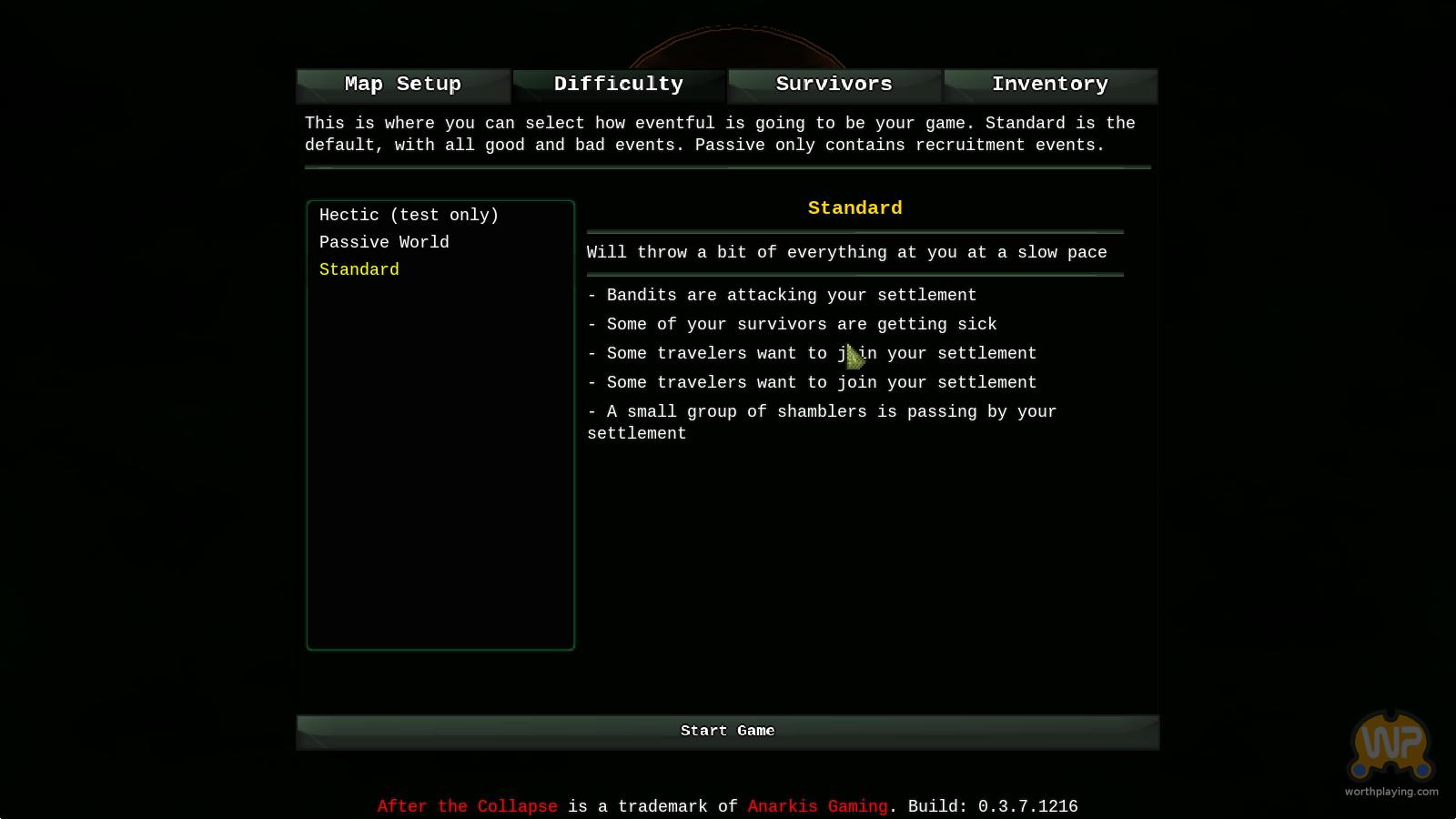
Task: Go to the Survivors tab
Action: click(834, 85)
